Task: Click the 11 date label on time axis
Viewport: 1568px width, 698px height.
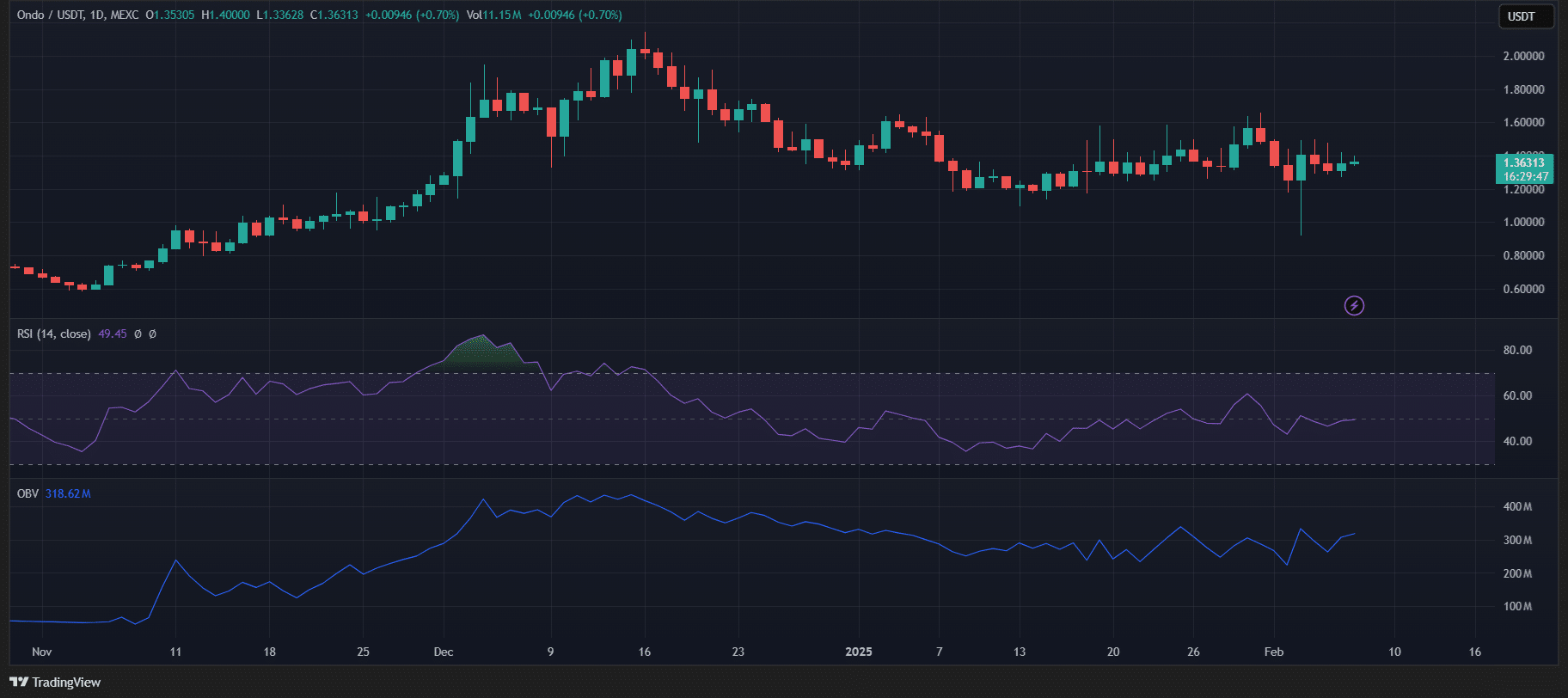Action: click(175, 652)
